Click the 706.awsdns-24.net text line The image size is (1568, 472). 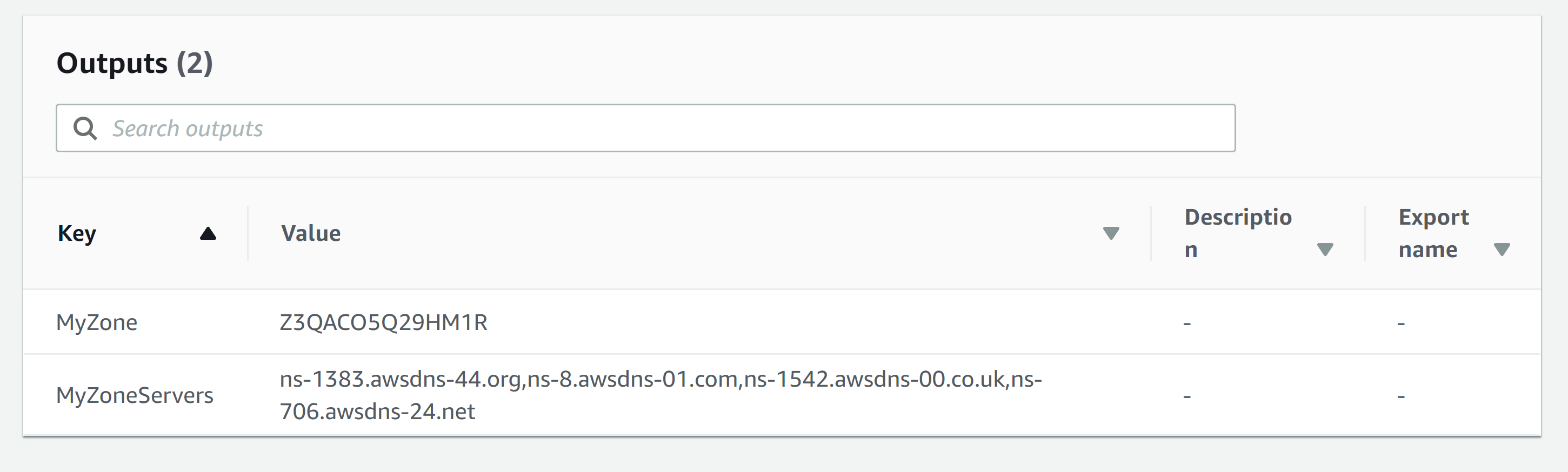pyautogui.click(x=377, y=412)
